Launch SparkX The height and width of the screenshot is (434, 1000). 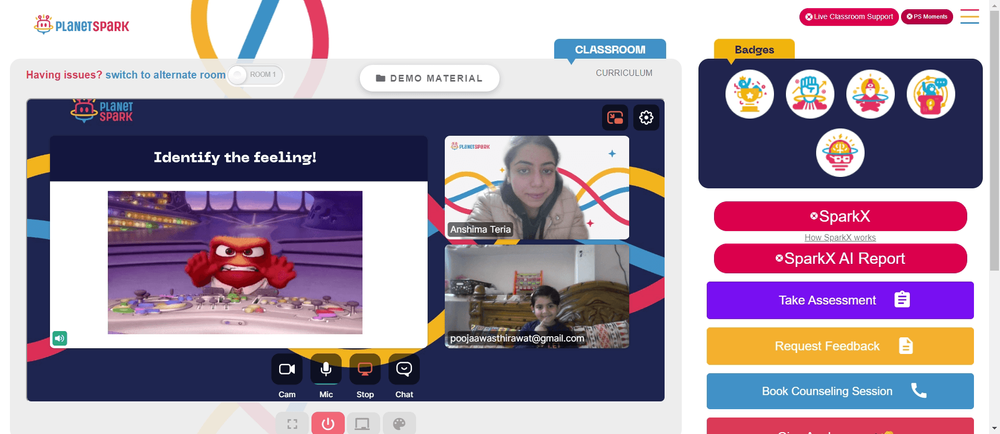[840, 216]
